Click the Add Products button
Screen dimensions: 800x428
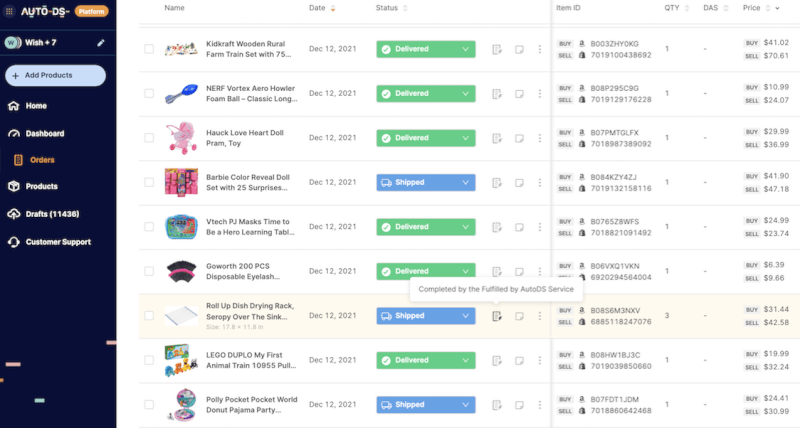point(56,75)
